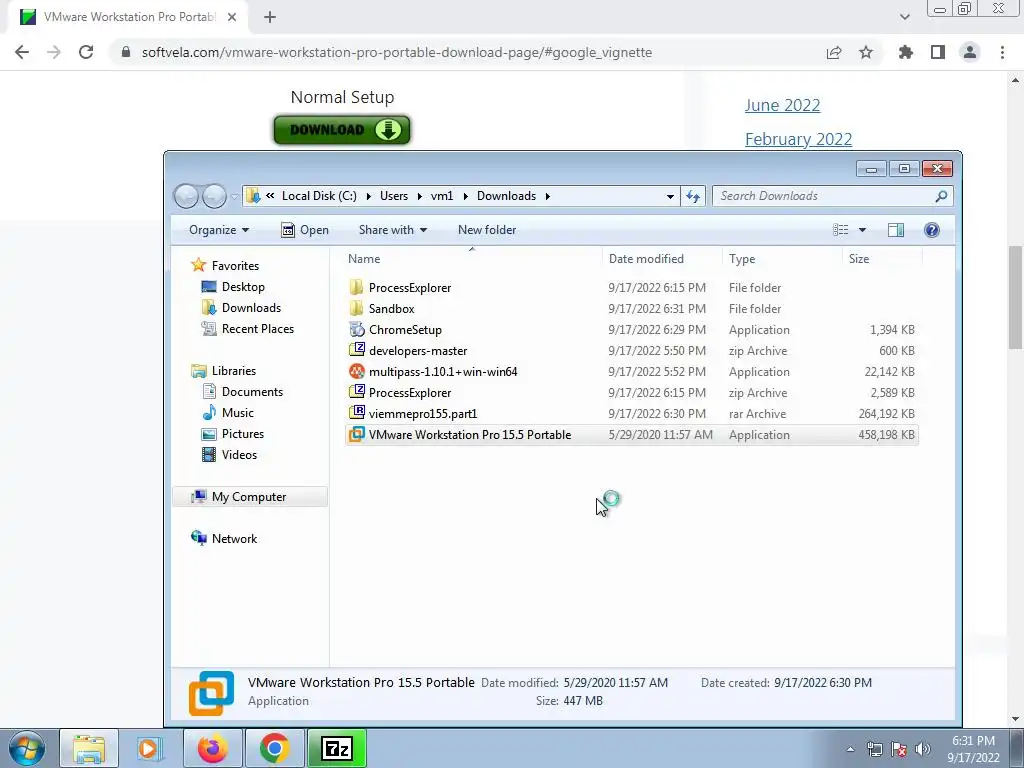Expand the Downloads breadcrumb arrow
The width and height of the screenshot is (1024, 768).
tap(547, 196)
